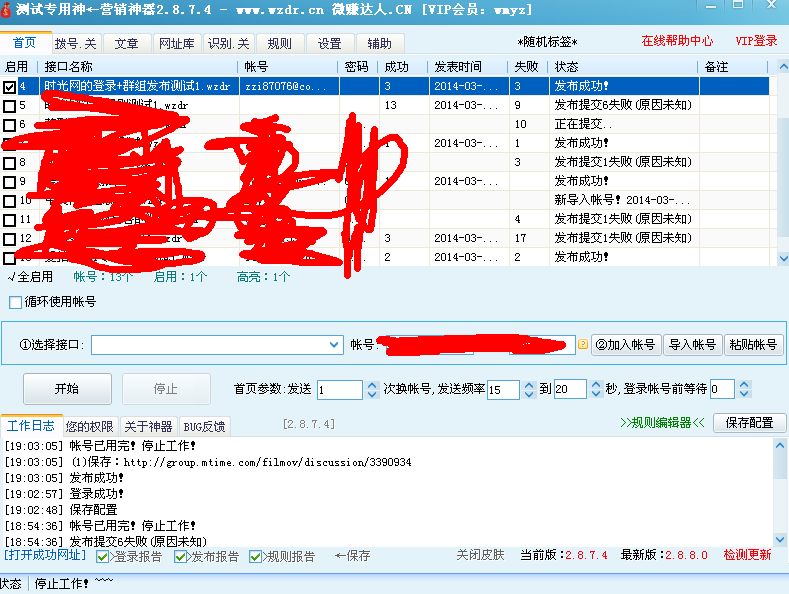This screenshot has height=594, width=789.
Task: Sort by the 状态 column header
Action: tap(622, 66)
